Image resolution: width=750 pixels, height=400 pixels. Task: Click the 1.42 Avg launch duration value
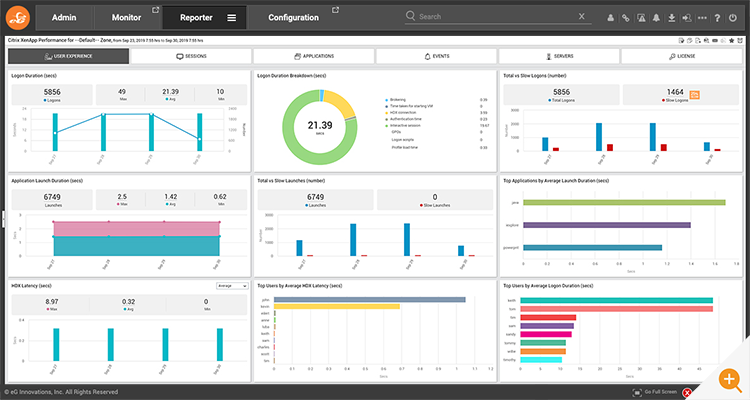tap(171, 197)
